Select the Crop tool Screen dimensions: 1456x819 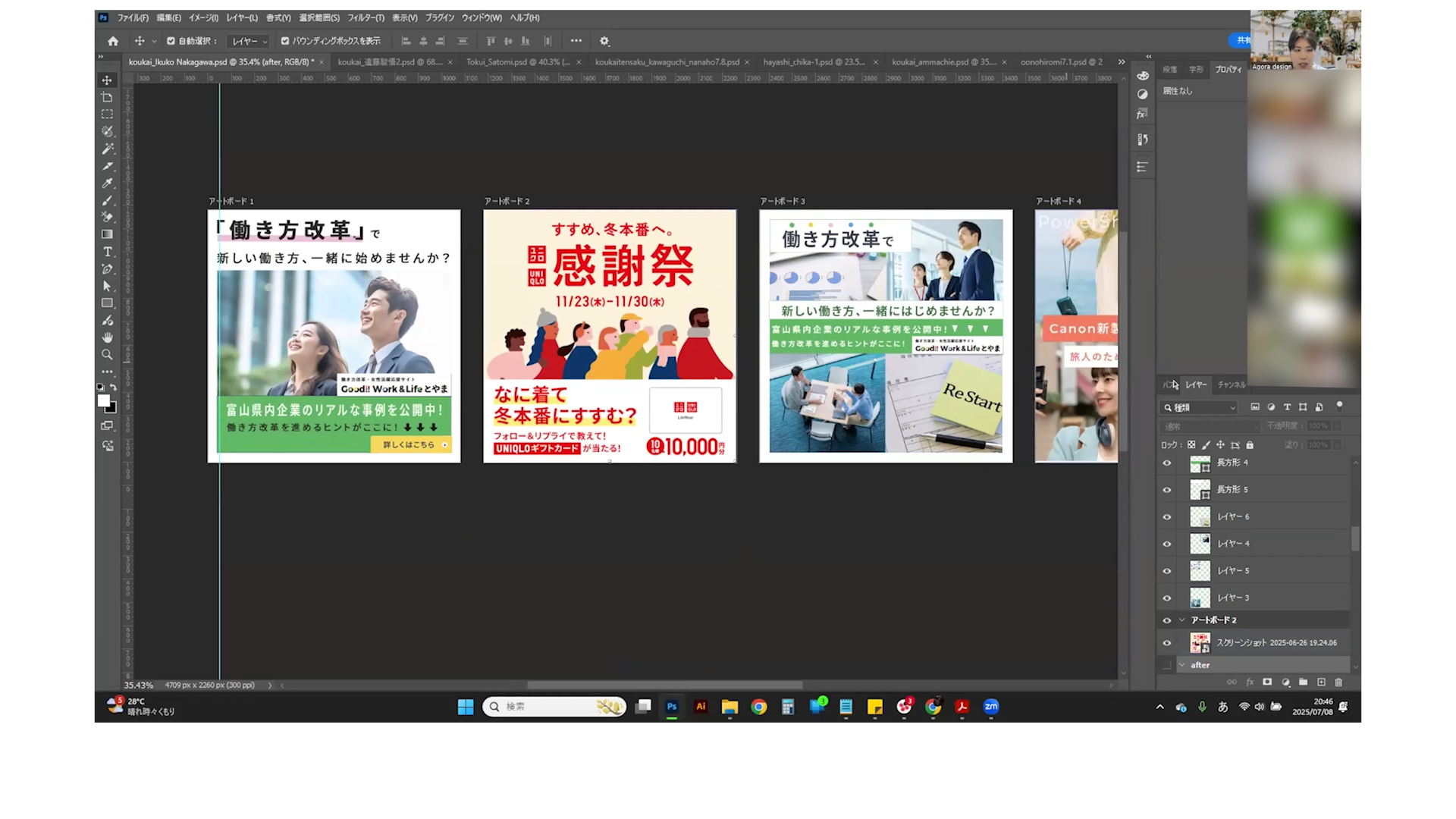[107, 97]
